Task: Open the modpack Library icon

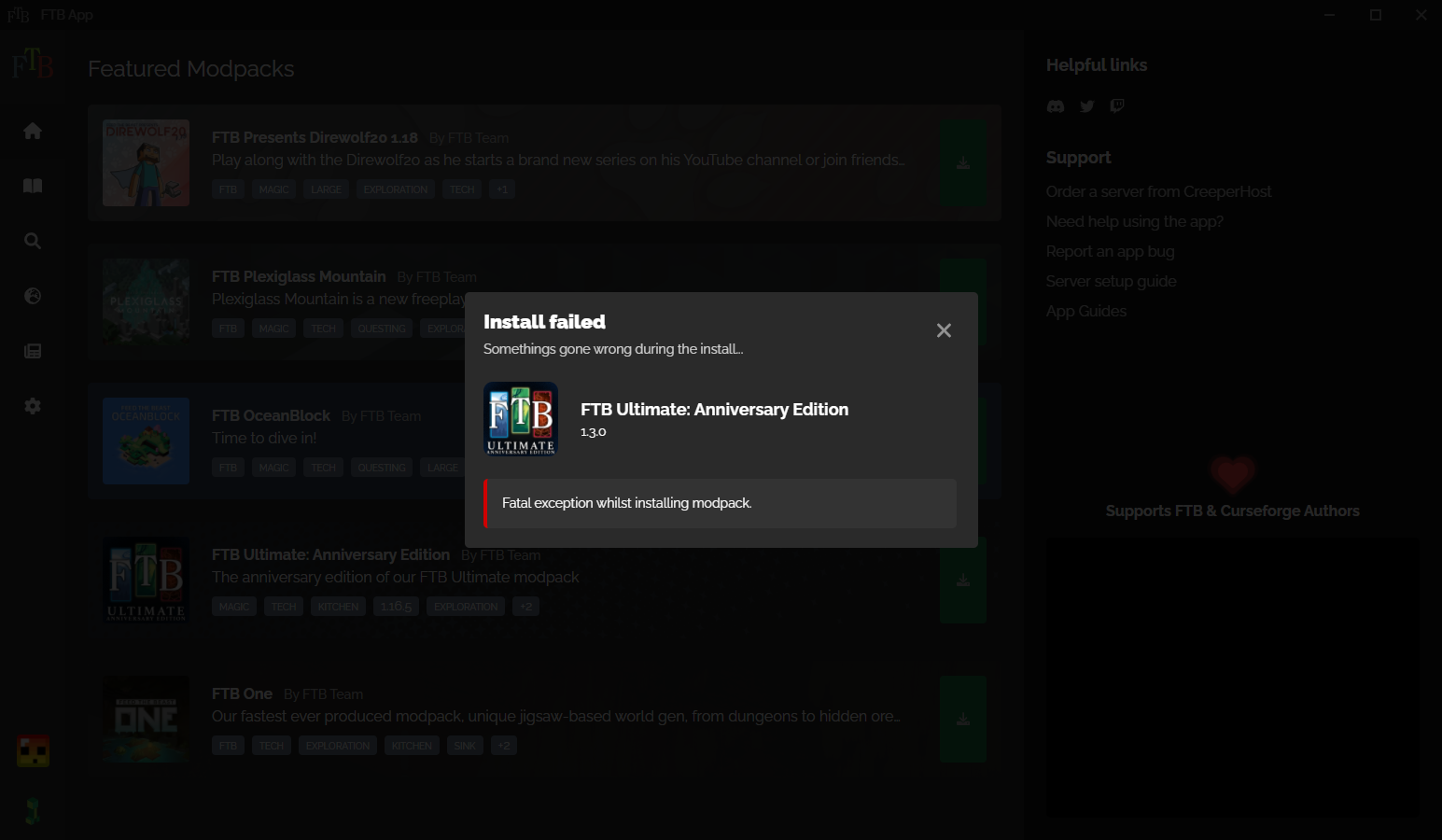Action: [33, 185]
